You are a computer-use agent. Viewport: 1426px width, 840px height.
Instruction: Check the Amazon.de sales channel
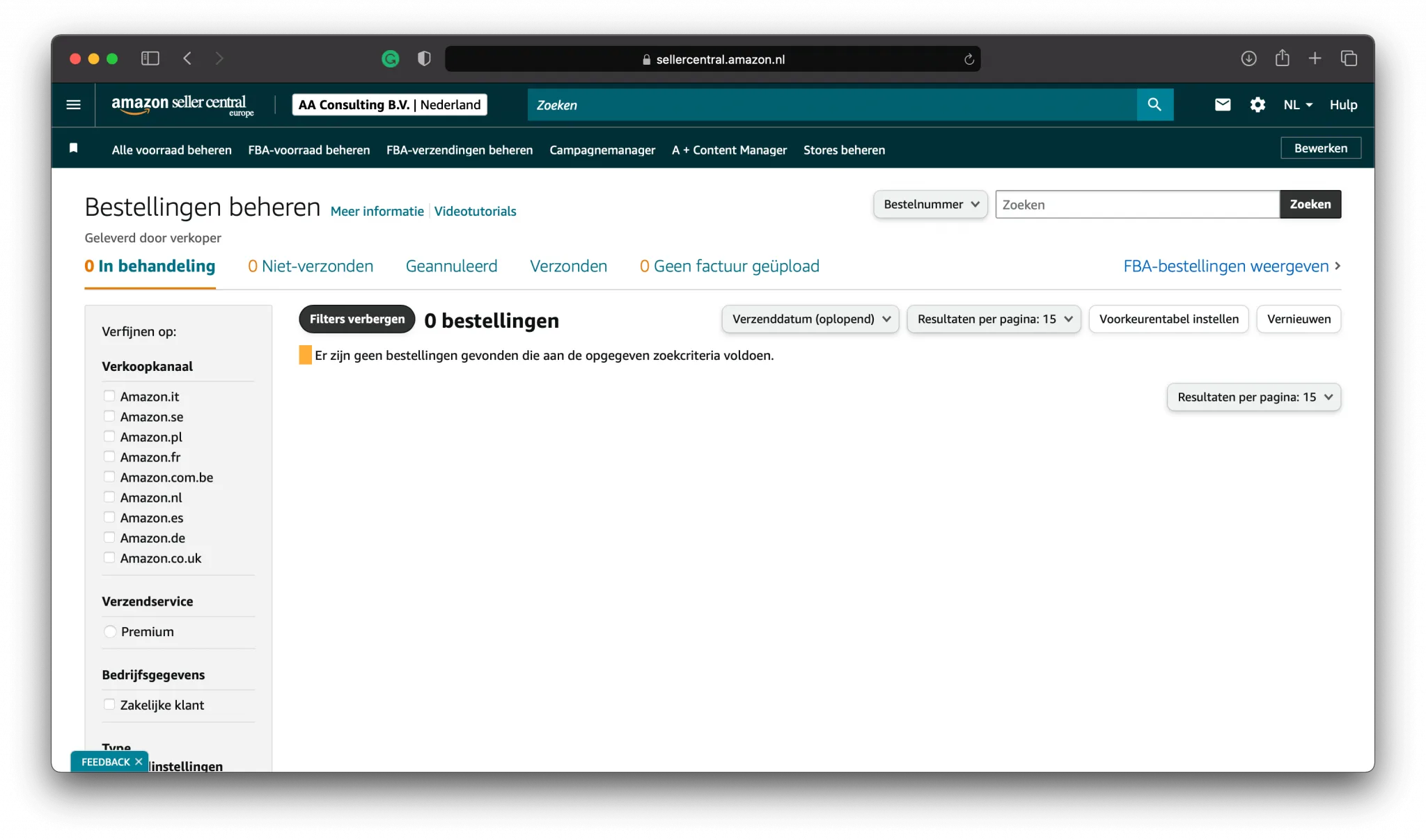pyautogui.click(x=109, y=537)
